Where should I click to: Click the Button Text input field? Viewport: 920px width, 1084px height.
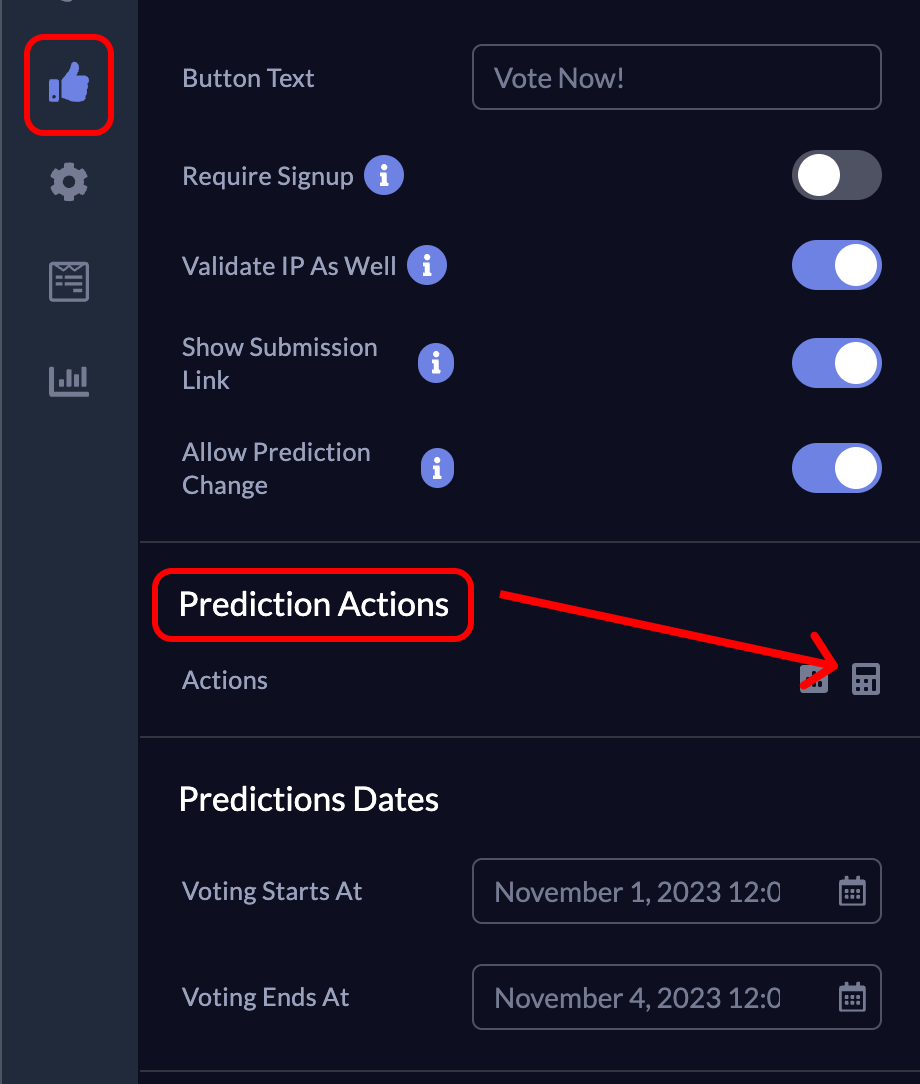point(676,78)
